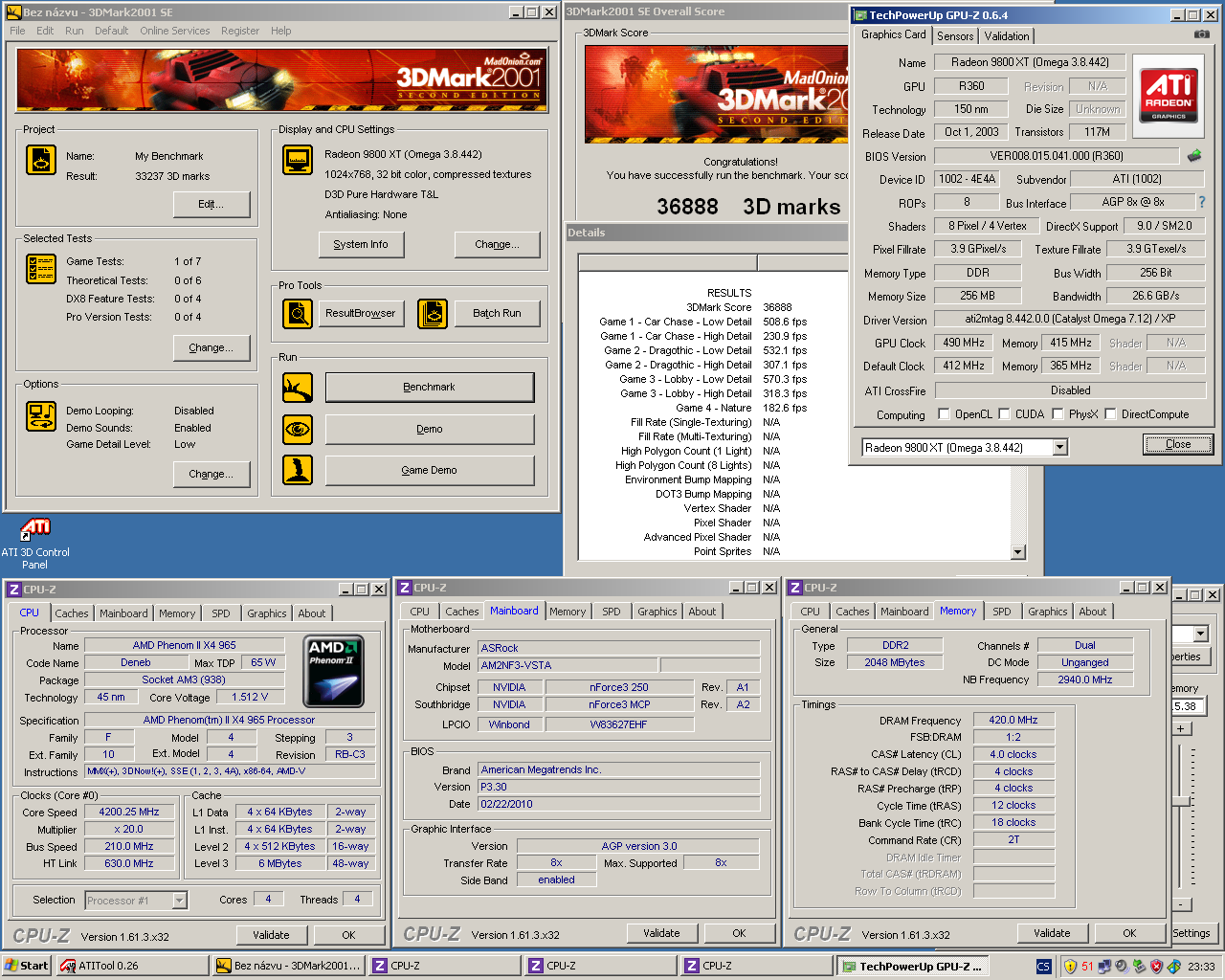Click the Edit... button under Project
This screenshot has width=1225, height=980.
(212, 204)
